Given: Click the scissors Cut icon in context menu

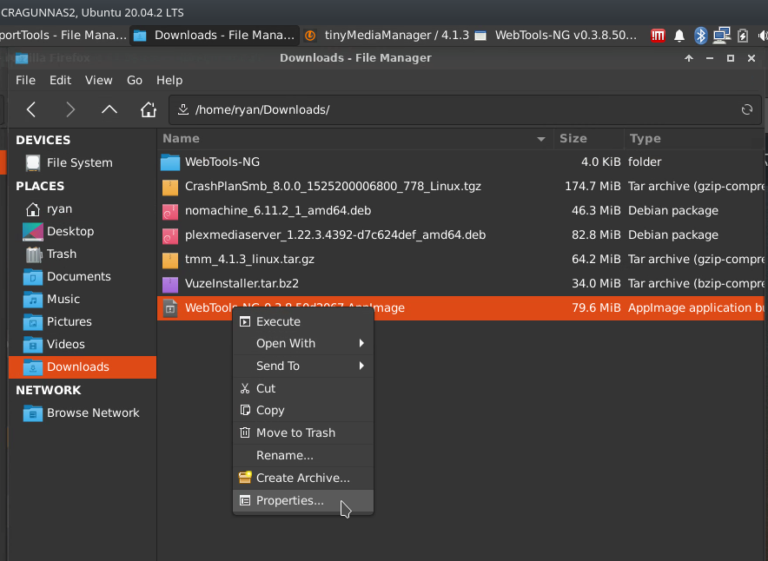Looking at the screenshot, I should point(245,389).
